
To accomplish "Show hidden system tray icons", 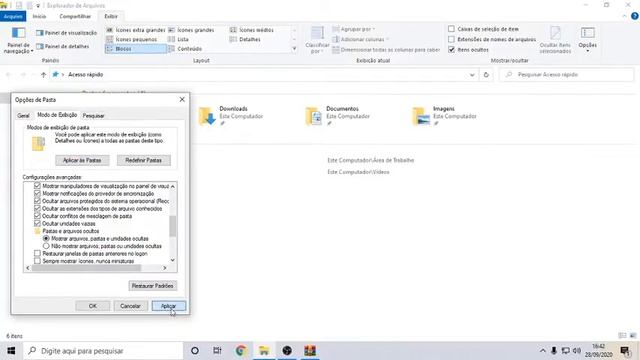I will [x=542, y=351].
